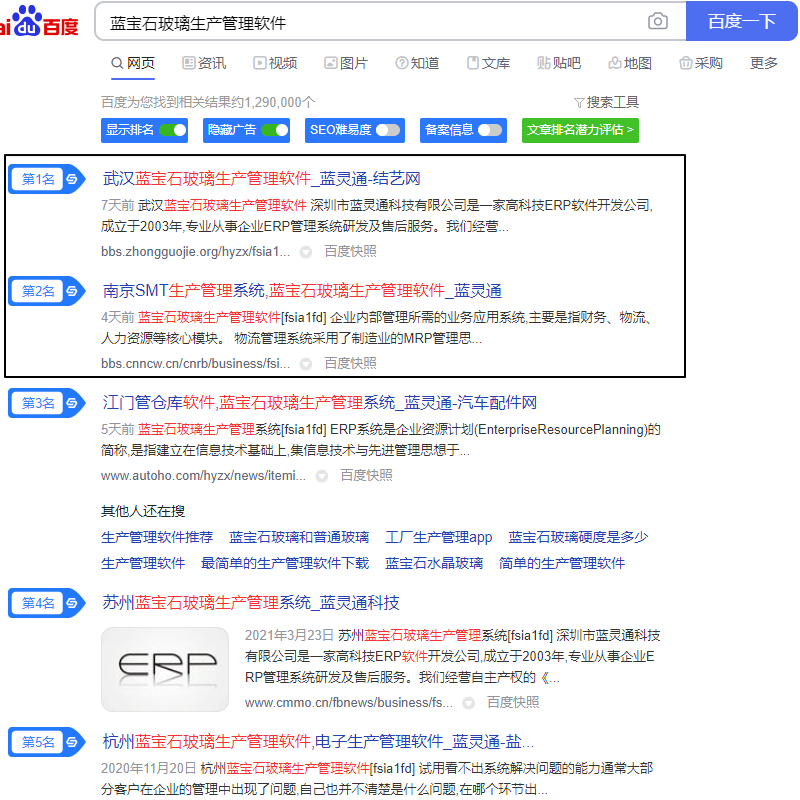
Task: Open result 武汉蓝宝石玻璃生产管理软件_蓝灵通-结艺网
Action: click(x=262, y=179)
